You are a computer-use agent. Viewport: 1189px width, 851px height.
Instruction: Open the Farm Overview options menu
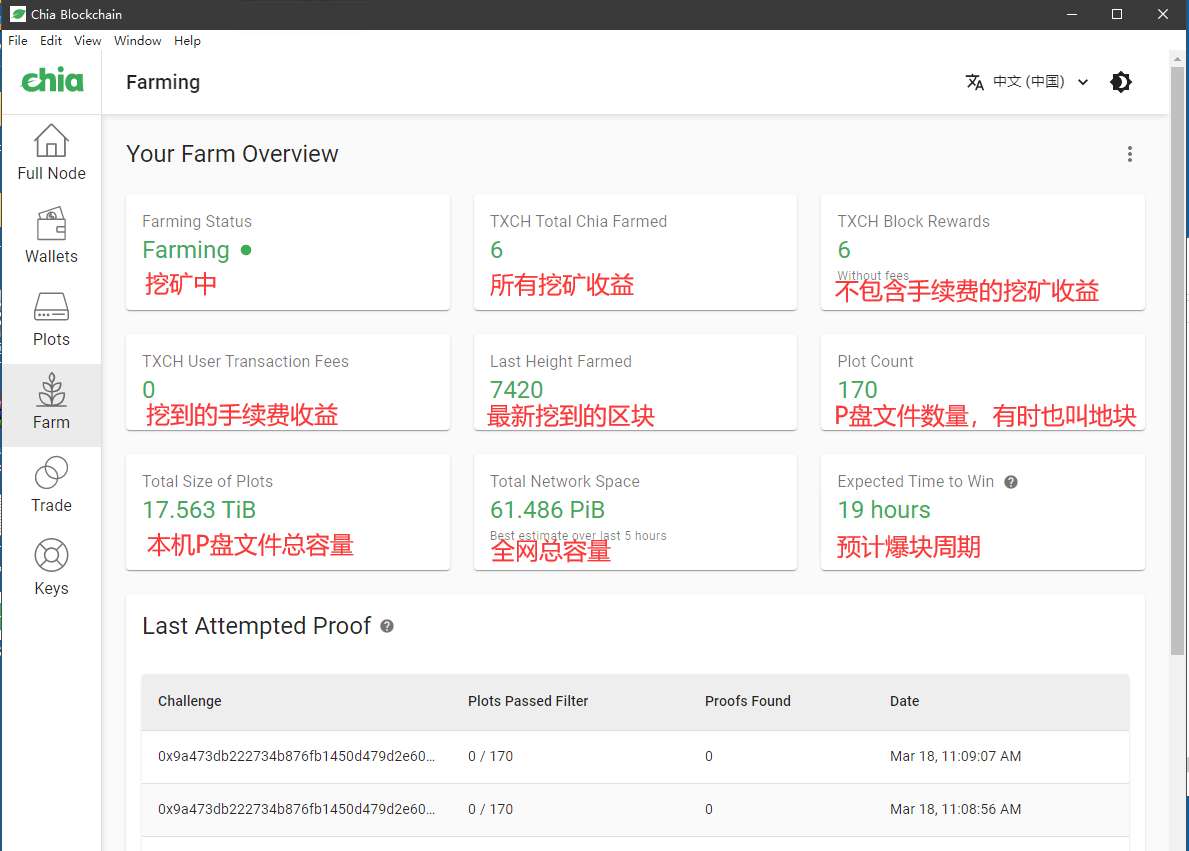[x=1129, y=154]
